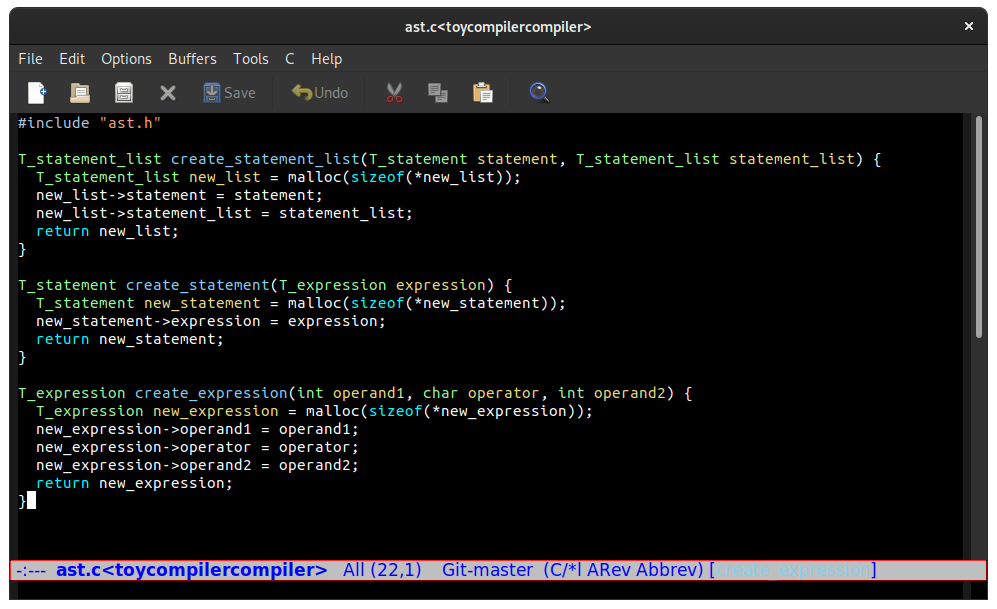Click the Copy toolbar icon
997x609 pixels.
tap(437, 93)
